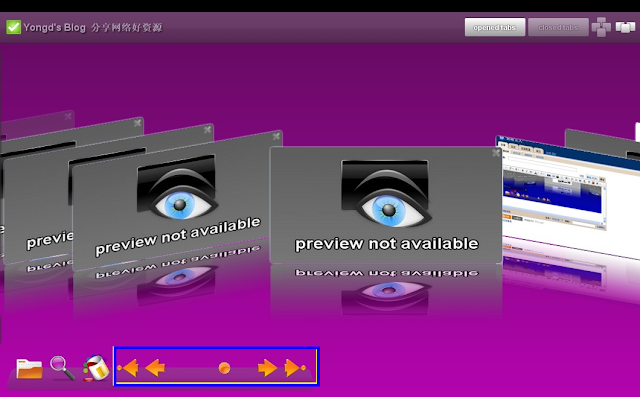Viewport: 640px width, 397px height.
Task: Select the overlapping pages carousel layout icon
Action: (x=625, y=27)
